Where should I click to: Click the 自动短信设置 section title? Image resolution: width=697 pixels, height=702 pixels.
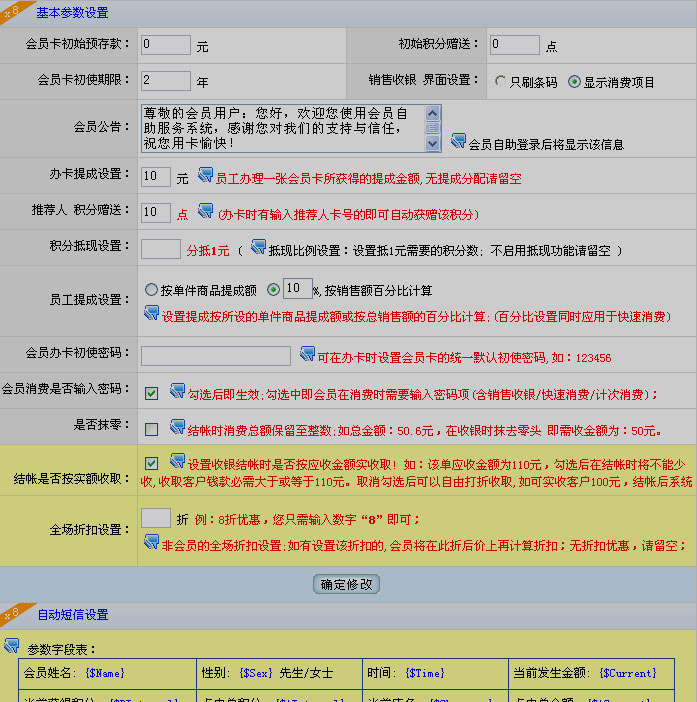click(73, 615)
